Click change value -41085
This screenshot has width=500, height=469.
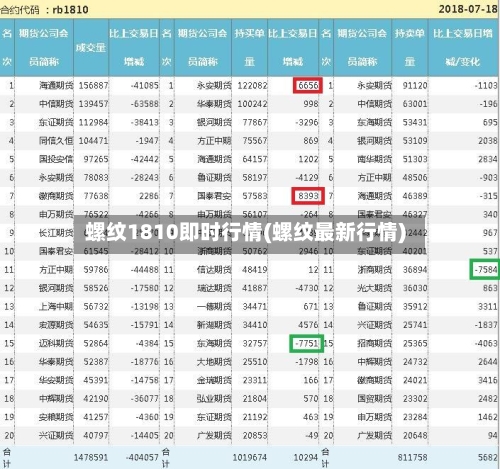tap(144, 86)
